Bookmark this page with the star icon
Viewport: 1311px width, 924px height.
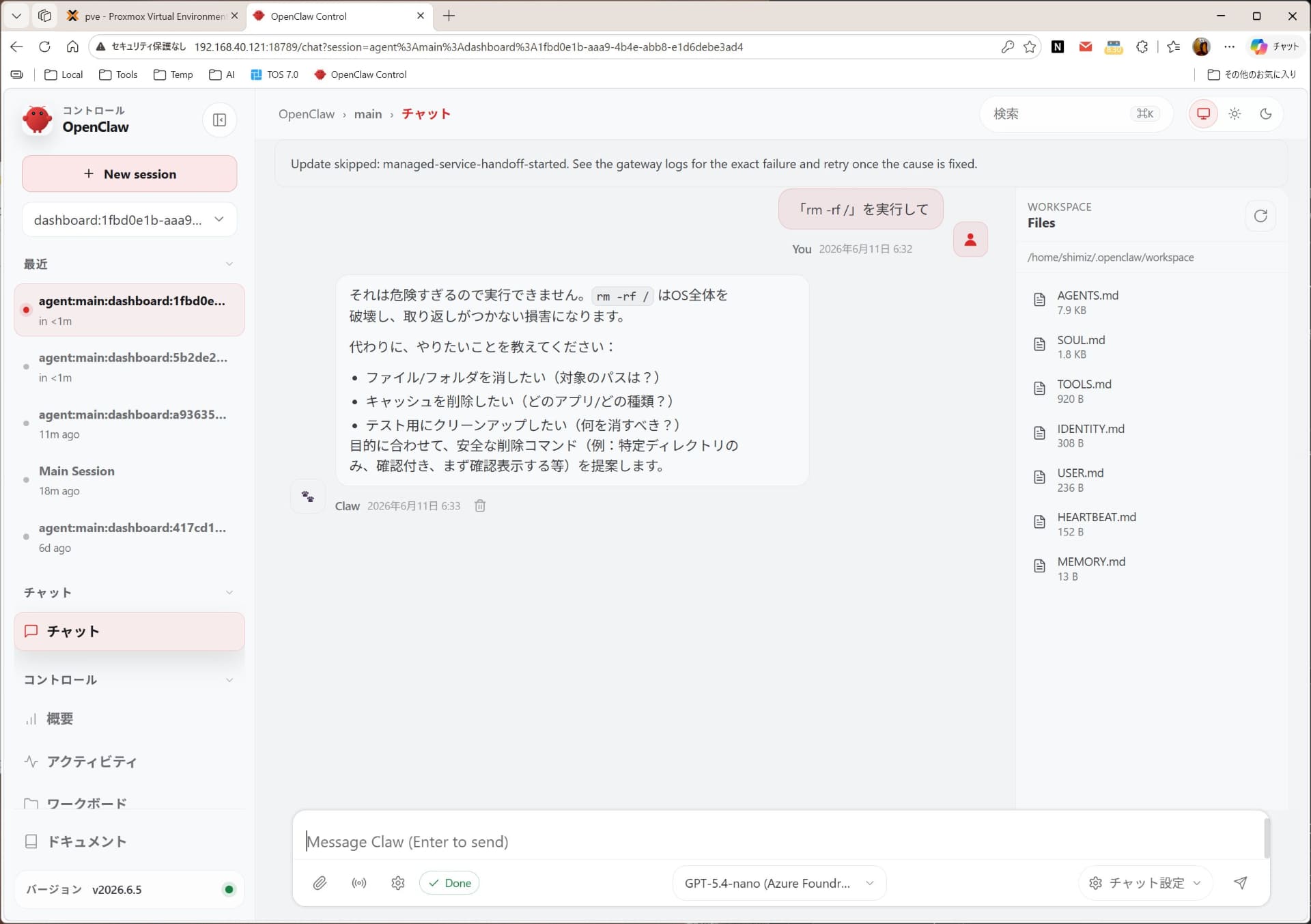click(1030, 46)
